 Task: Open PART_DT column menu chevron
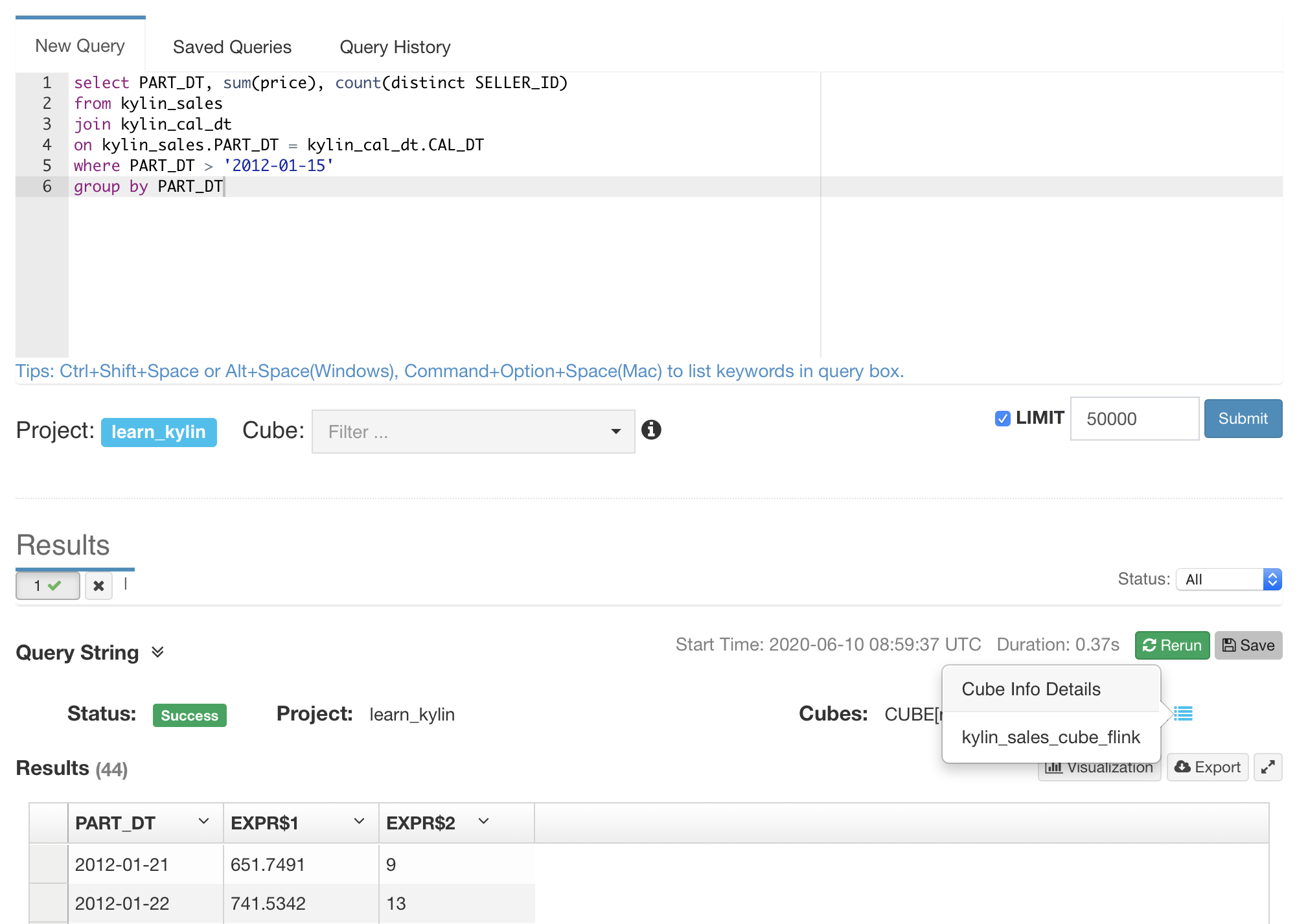tap(203, 822)
